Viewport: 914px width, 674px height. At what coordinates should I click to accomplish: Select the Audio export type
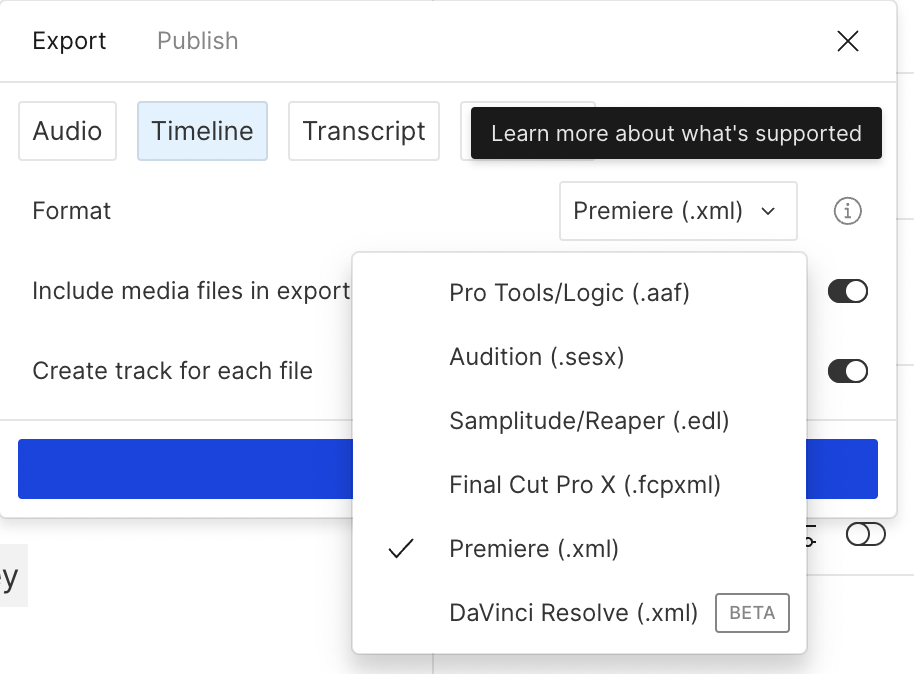(x=67, y=131)
